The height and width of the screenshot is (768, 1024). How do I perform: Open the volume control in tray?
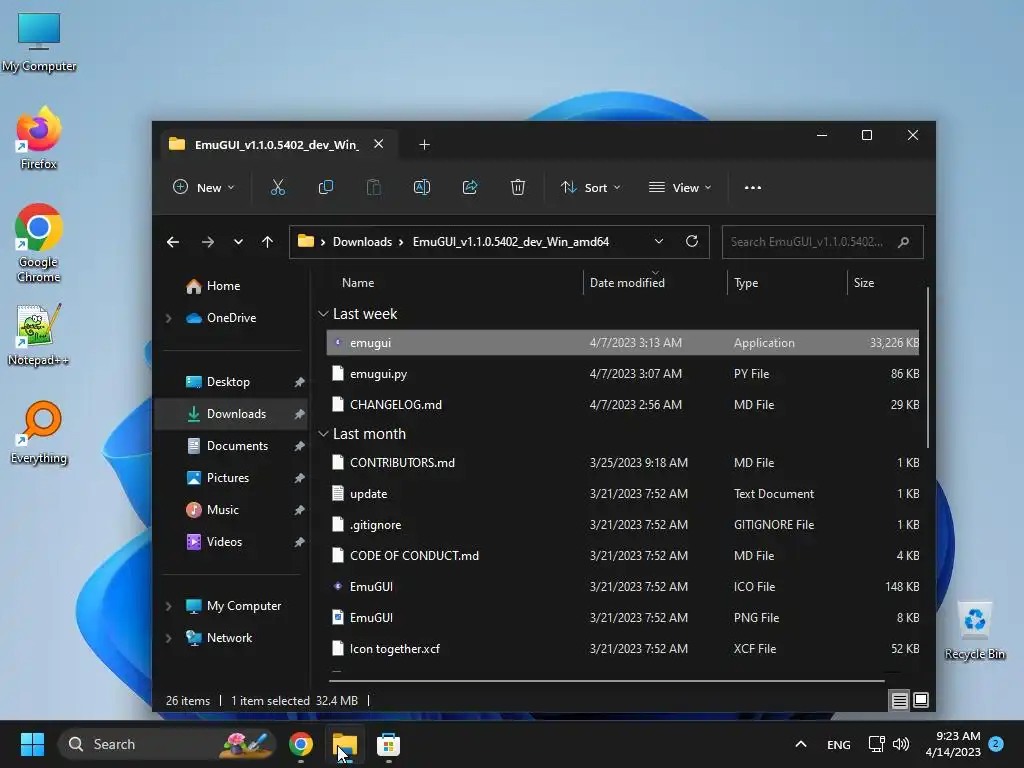point(901,744)
